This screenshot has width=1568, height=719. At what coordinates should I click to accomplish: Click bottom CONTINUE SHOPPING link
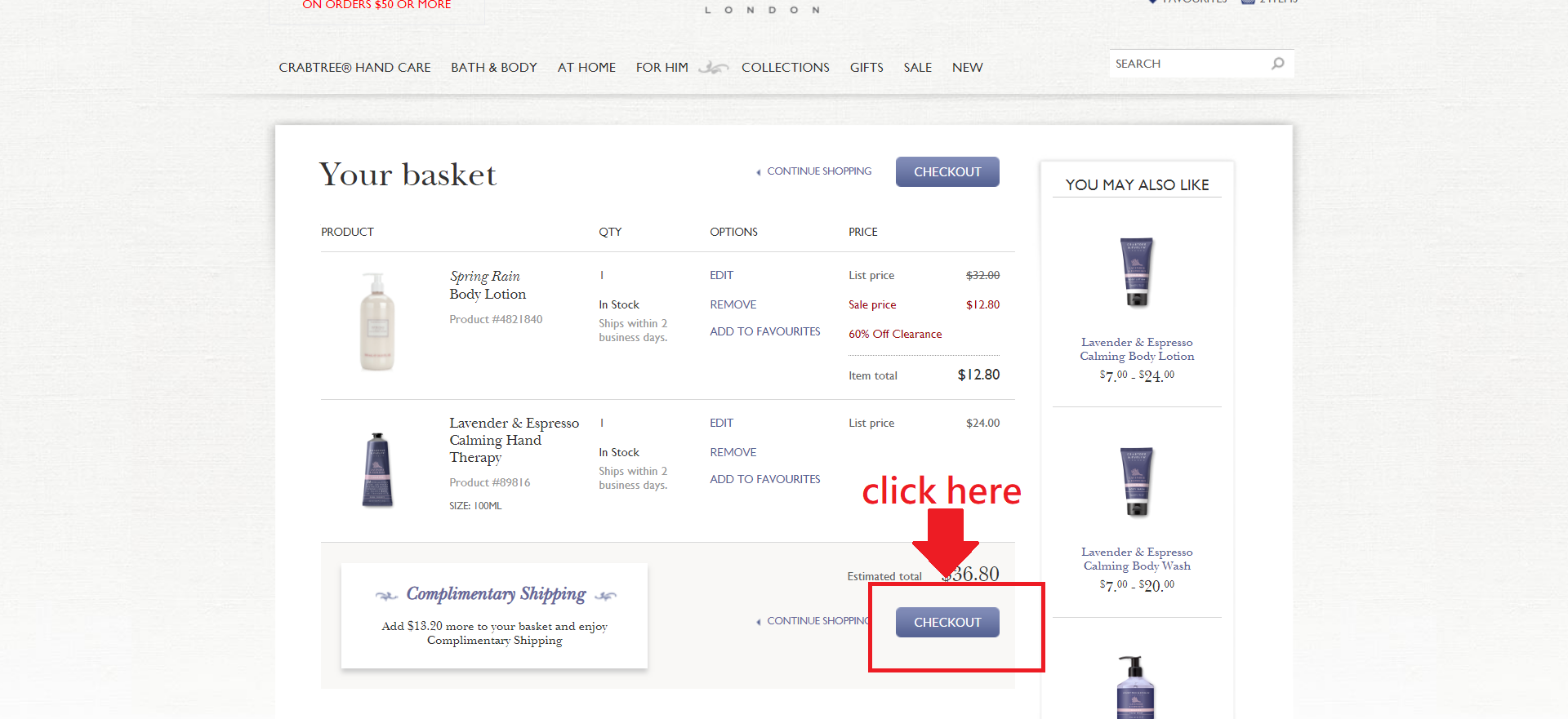coord(817,621)
